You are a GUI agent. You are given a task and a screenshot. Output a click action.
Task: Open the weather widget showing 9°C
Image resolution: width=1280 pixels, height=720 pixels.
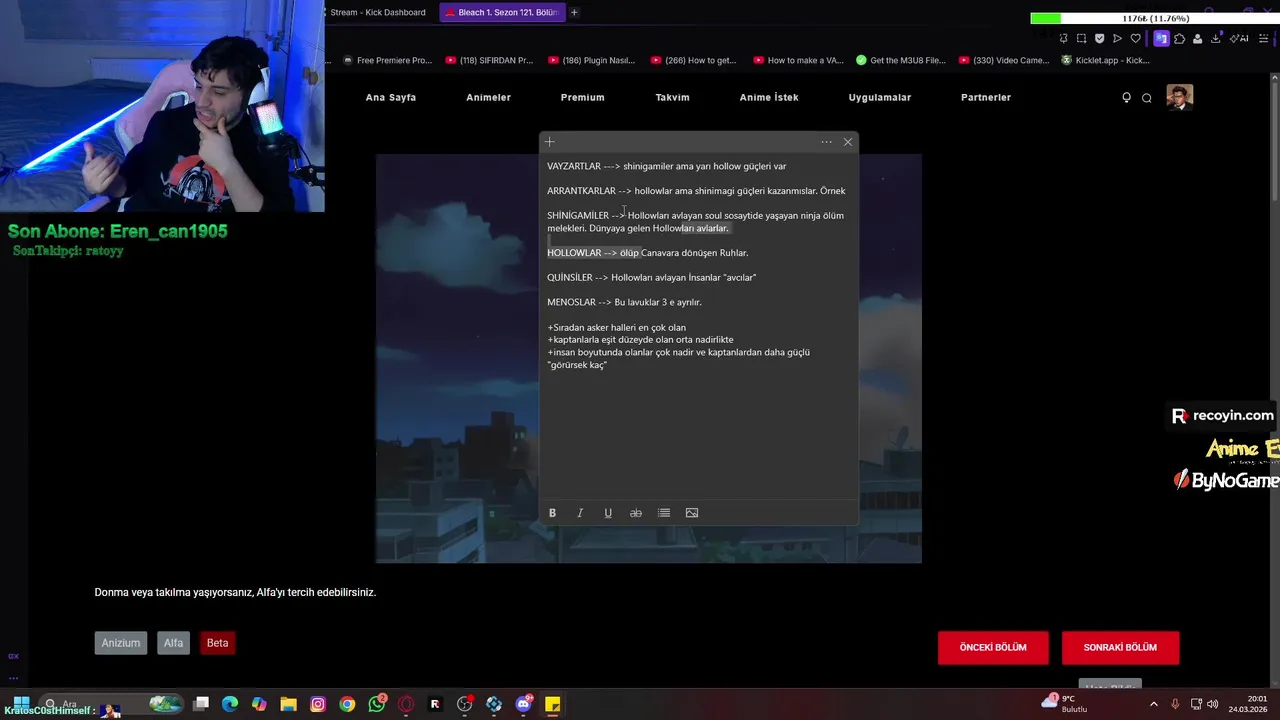(1063, 703)
